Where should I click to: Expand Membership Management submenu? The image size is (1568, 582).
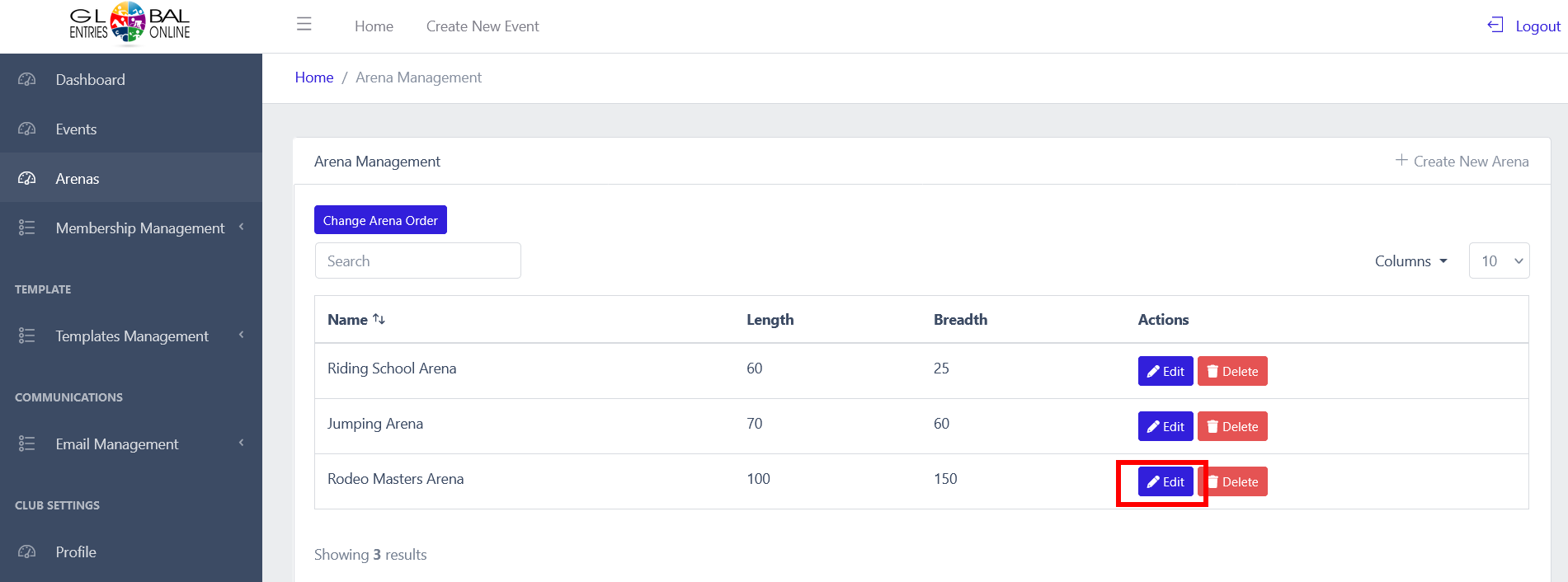(x=242, y=227)
